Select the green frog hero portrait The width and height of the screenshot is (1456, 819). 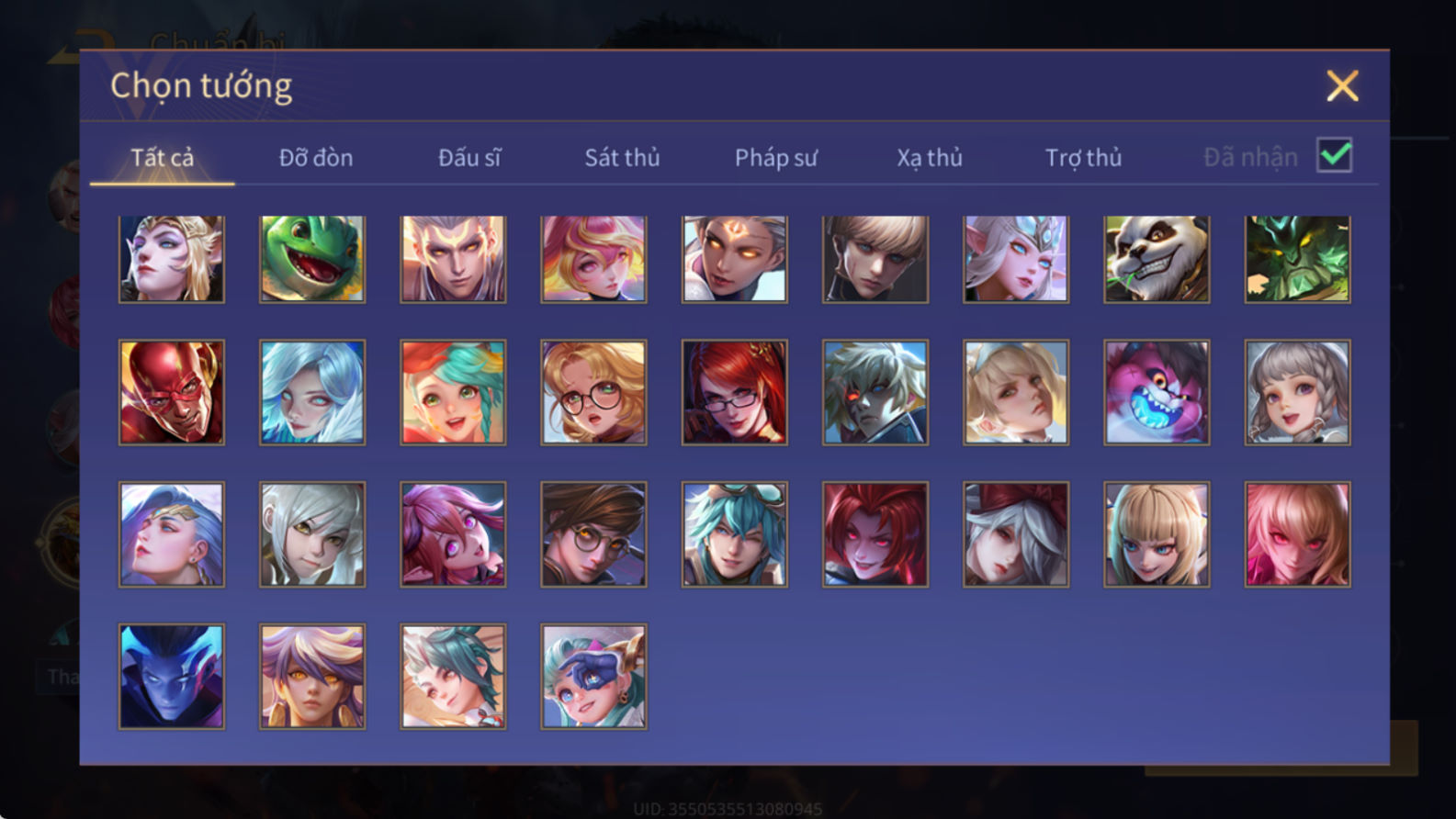pyautogui.click(x=312, y=259)
